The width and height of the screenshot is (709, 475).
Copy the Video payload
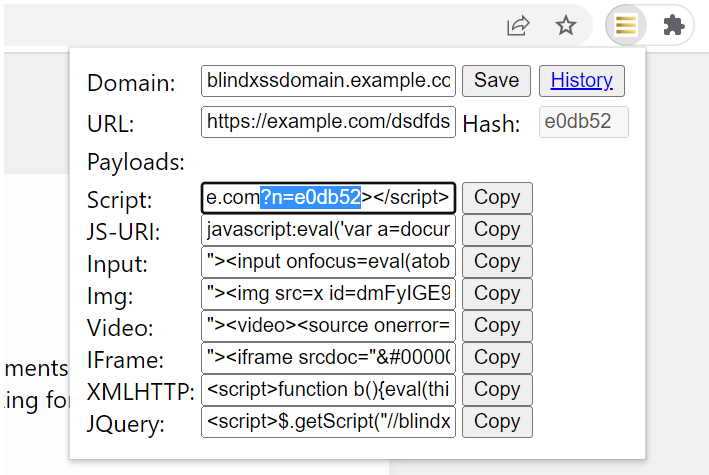coord(497,326)
